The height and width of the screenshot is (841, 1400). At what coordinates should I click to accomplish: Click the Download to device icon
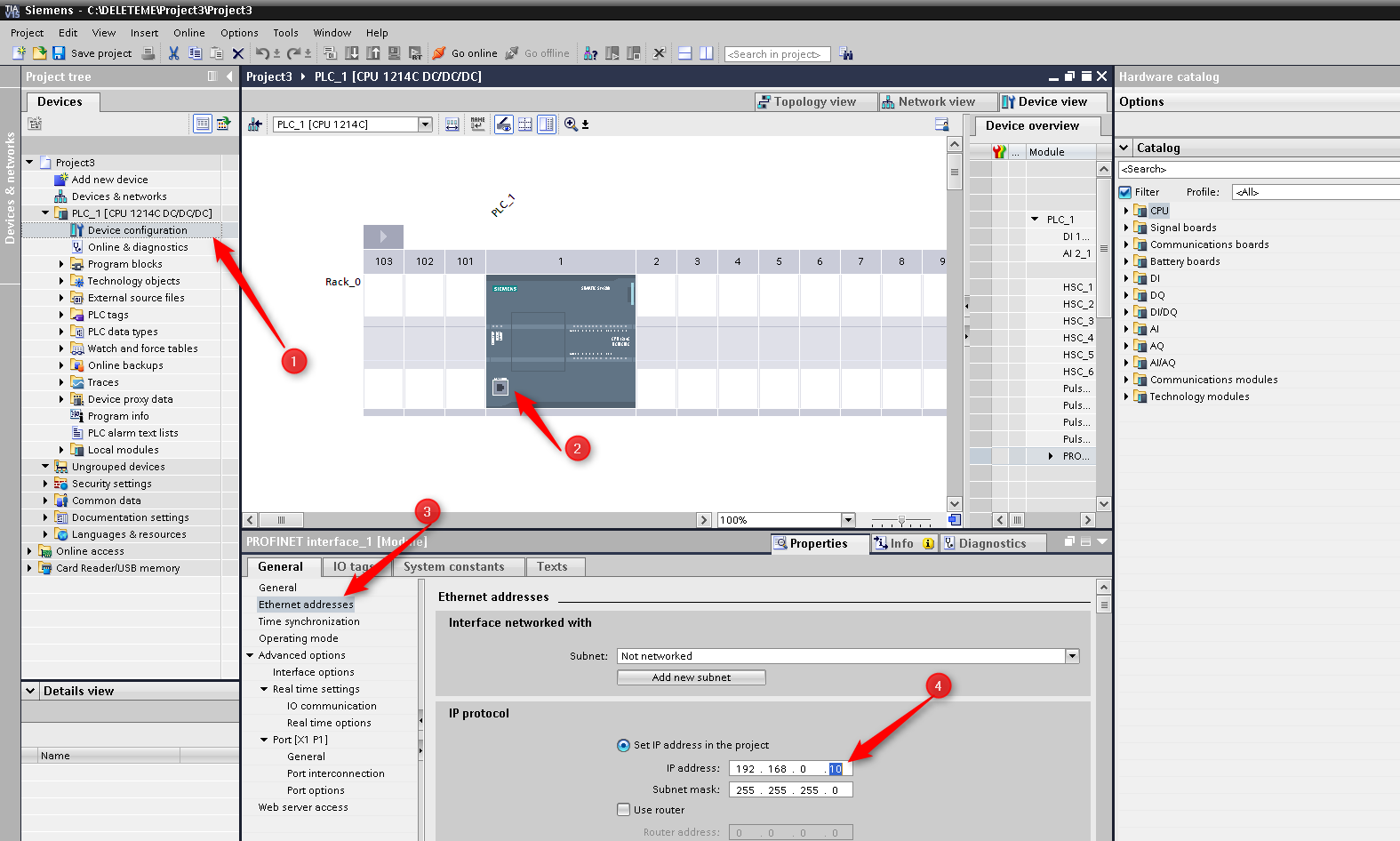(x=352, y=53)
